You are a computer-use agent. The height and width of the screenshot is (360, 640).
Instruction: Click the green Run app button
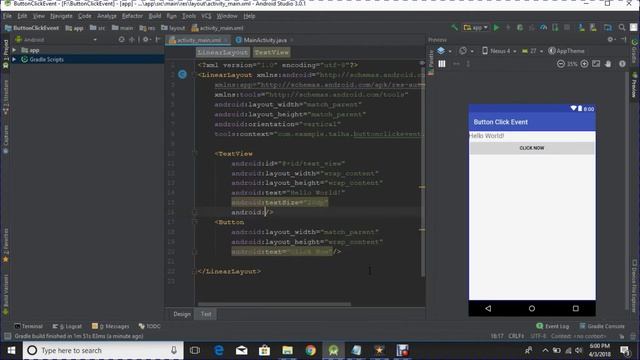pyautogui.click(x=496, y=28)
